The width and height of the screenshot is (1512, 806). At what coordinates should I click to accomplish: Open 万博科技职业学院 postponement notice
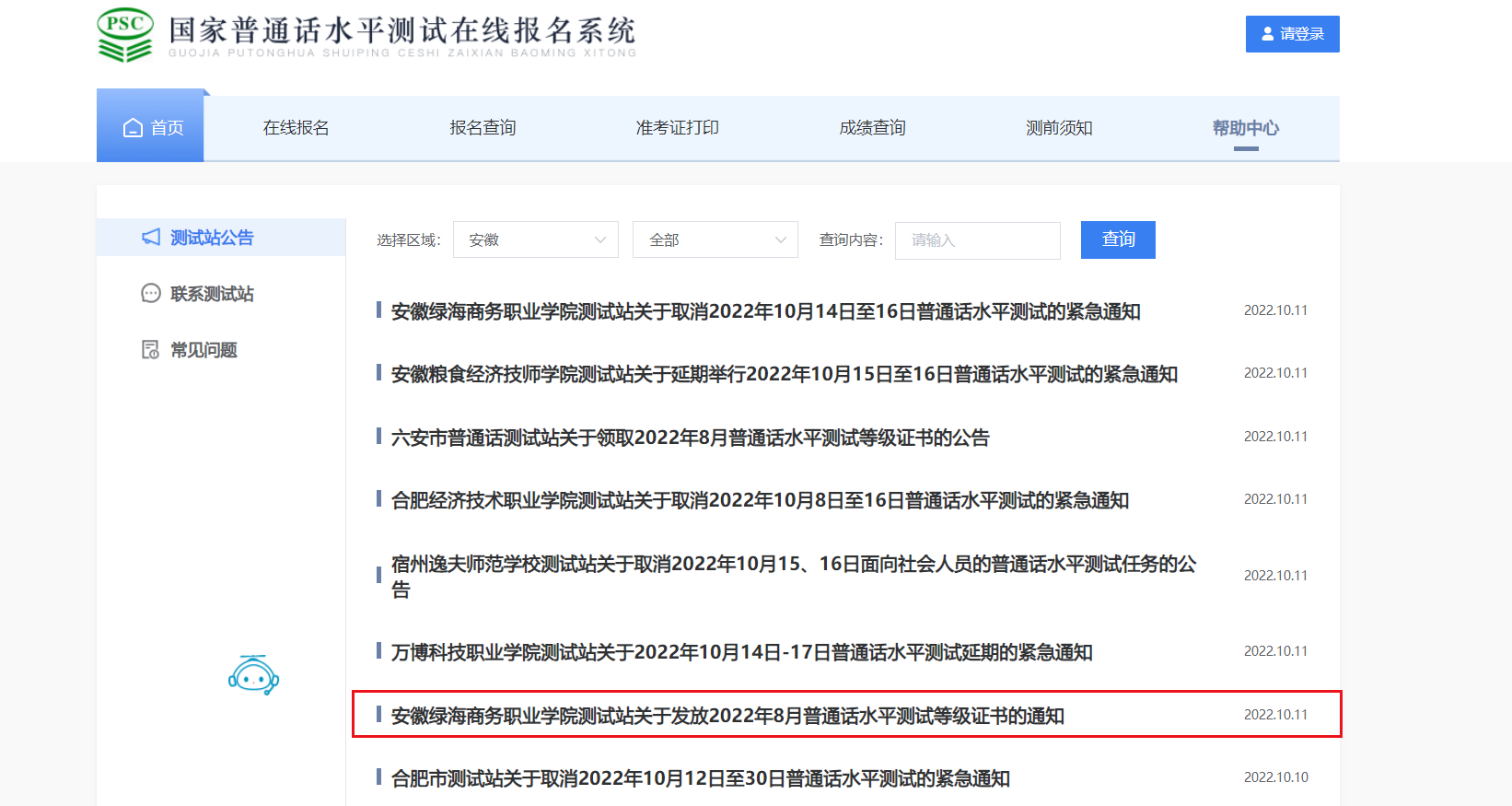click(x=742, y=652)
